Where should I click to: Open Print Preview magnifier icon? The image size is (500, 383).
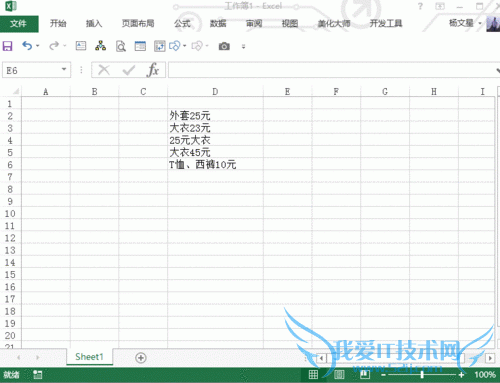(x=121, y=46)
